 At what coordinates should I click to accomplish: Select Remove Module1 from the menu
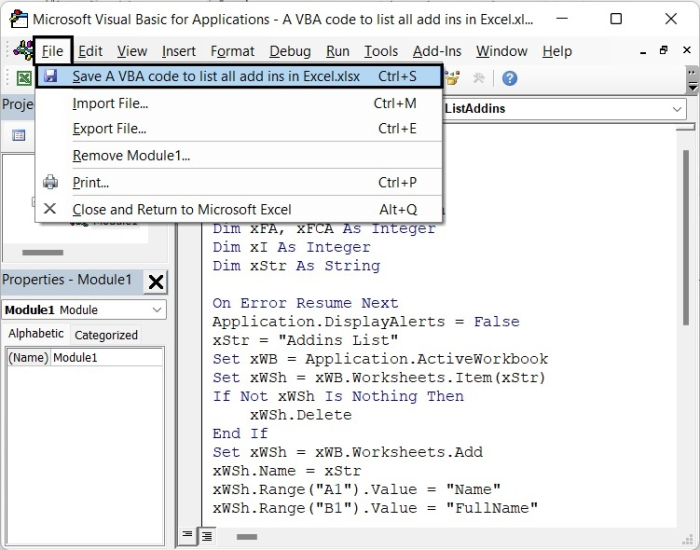point(131,156)
